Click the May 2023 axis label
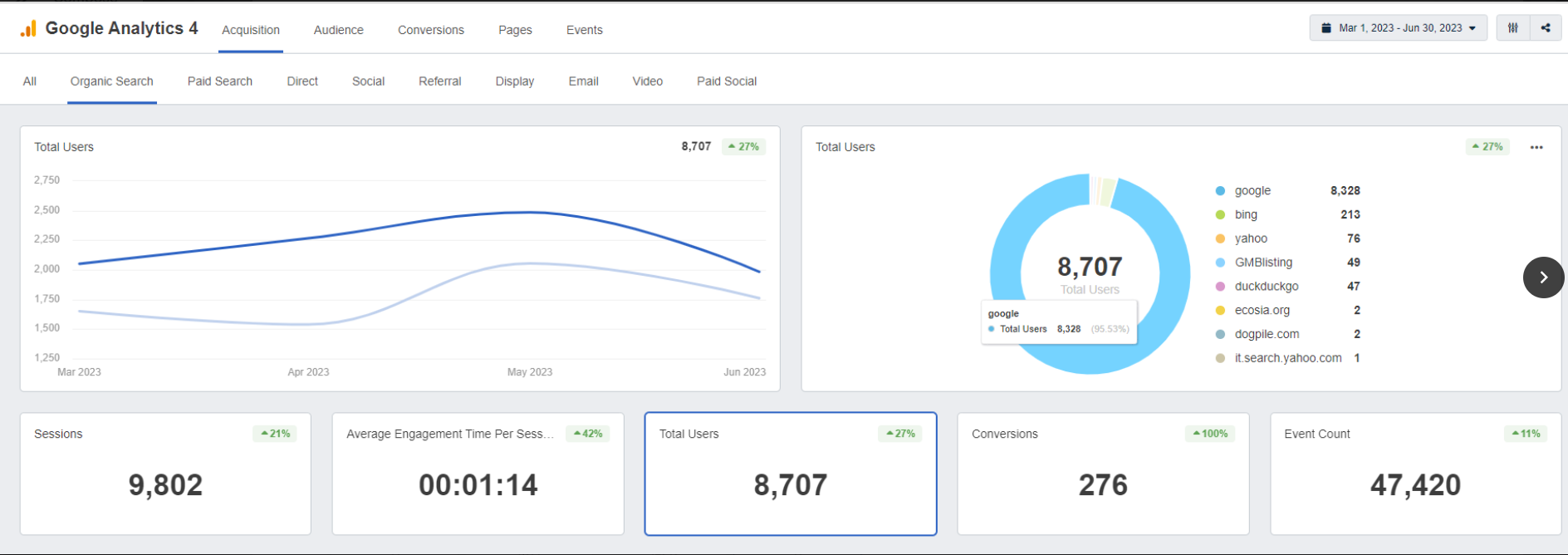Screen dimensions: 1568x555 click(x=530, y=372)
